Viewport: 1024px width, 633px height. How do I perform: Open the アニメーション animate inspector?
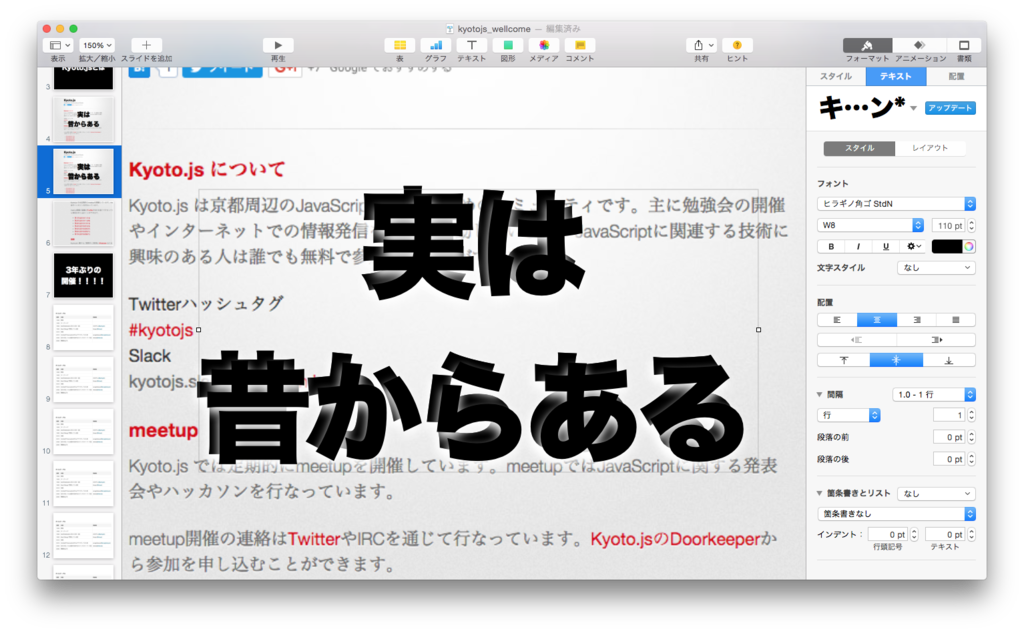coord(919,45)
